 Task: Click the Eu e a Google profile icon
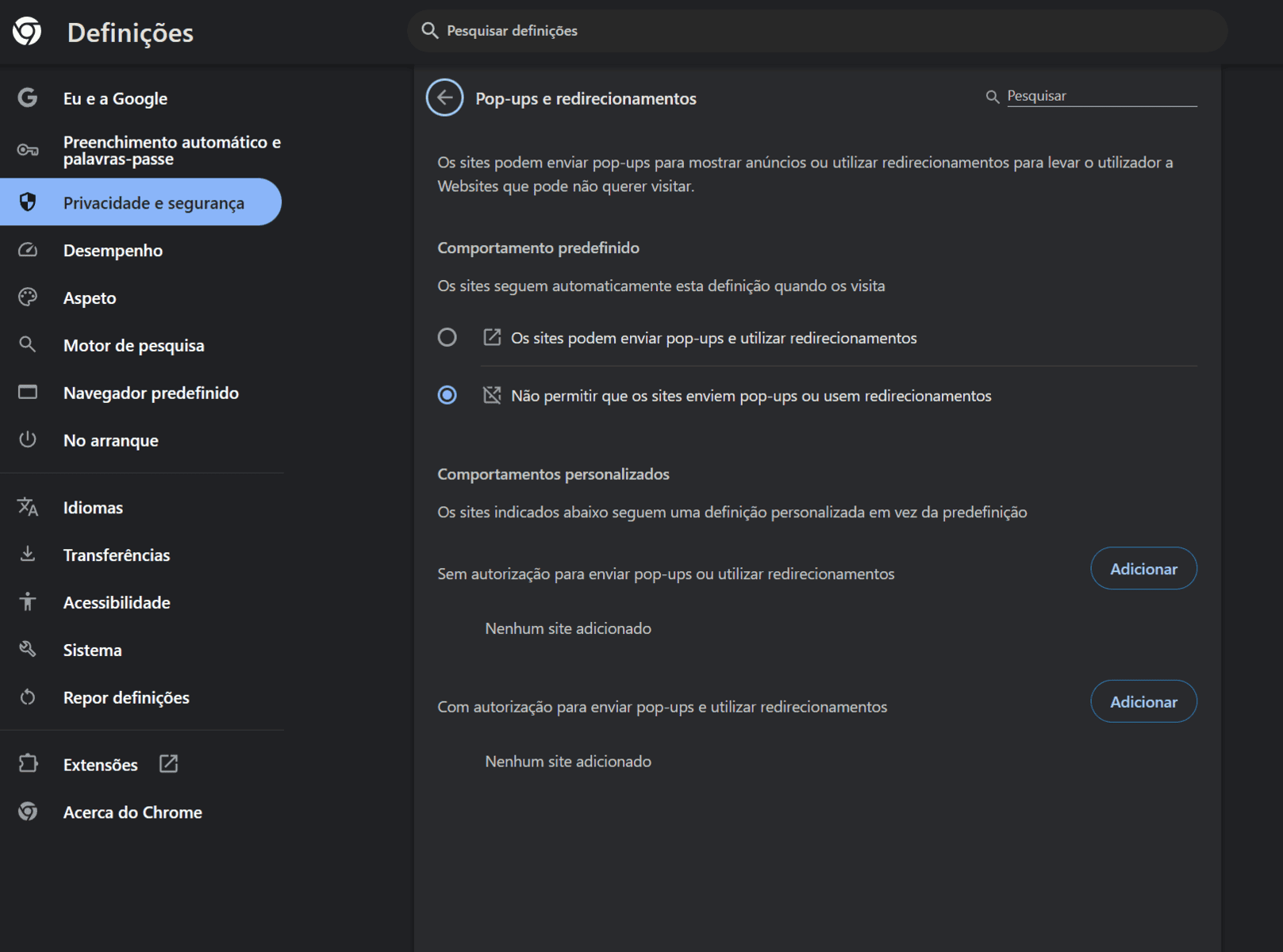[29, 98]
